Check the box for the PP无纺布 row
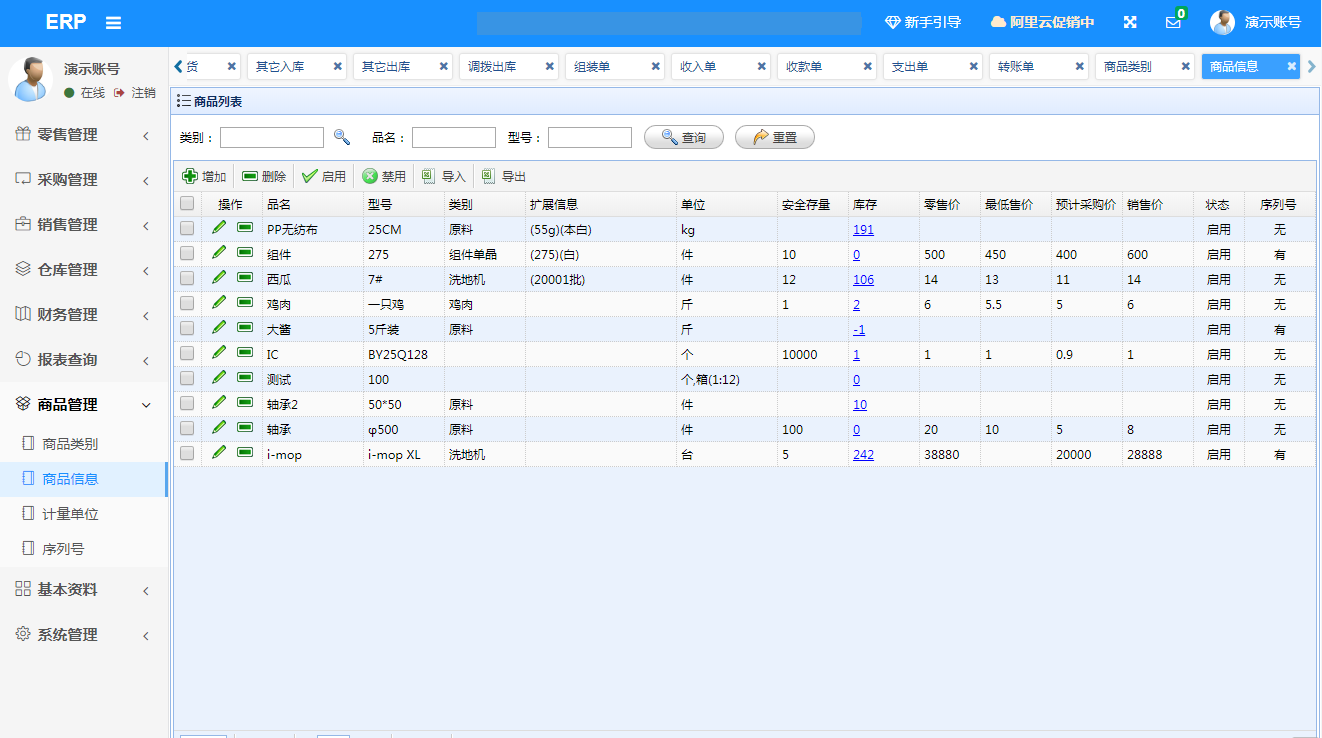The image size is (1322, 738). [x=187, y=229]
